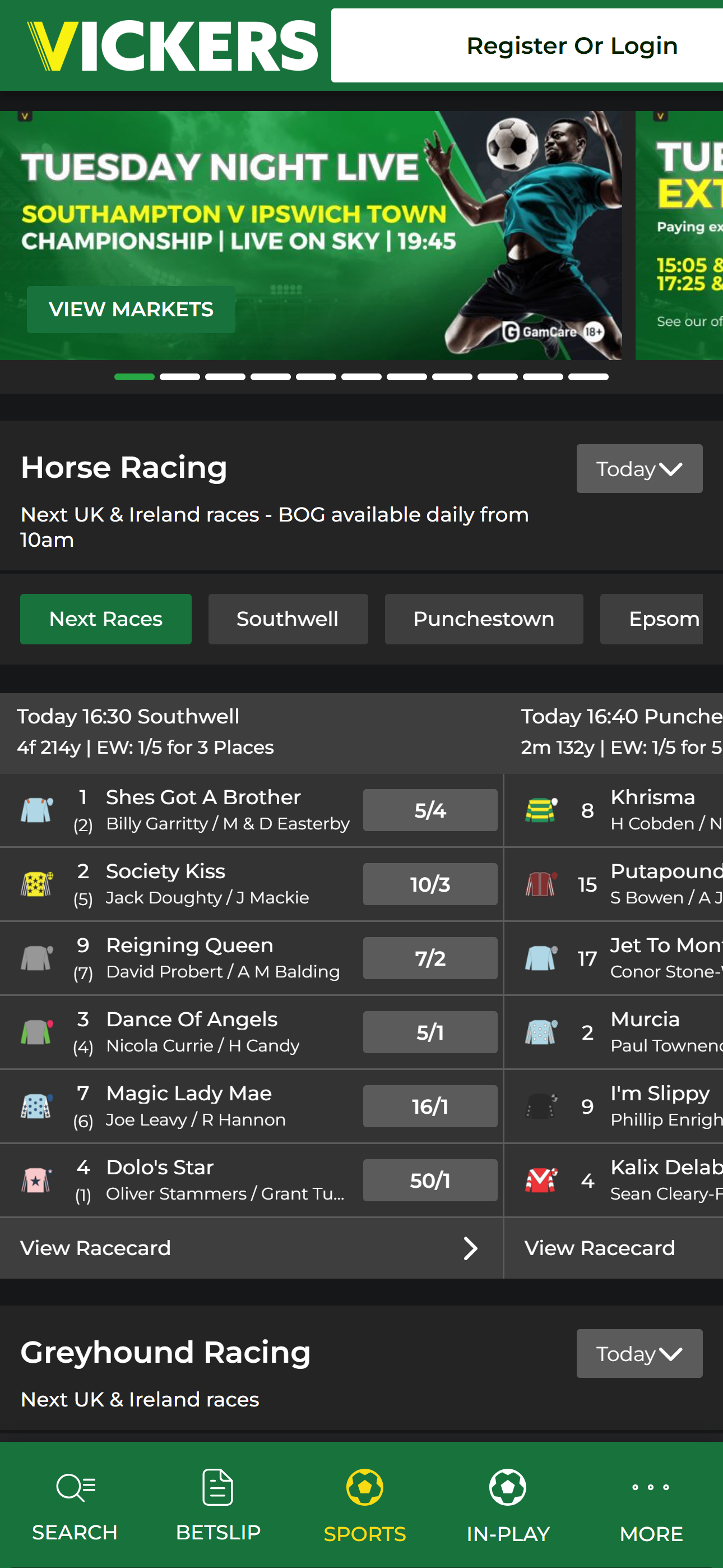
Task: Select 16/1 odds for Magic Lady Mae
Action: [430, 1106]
